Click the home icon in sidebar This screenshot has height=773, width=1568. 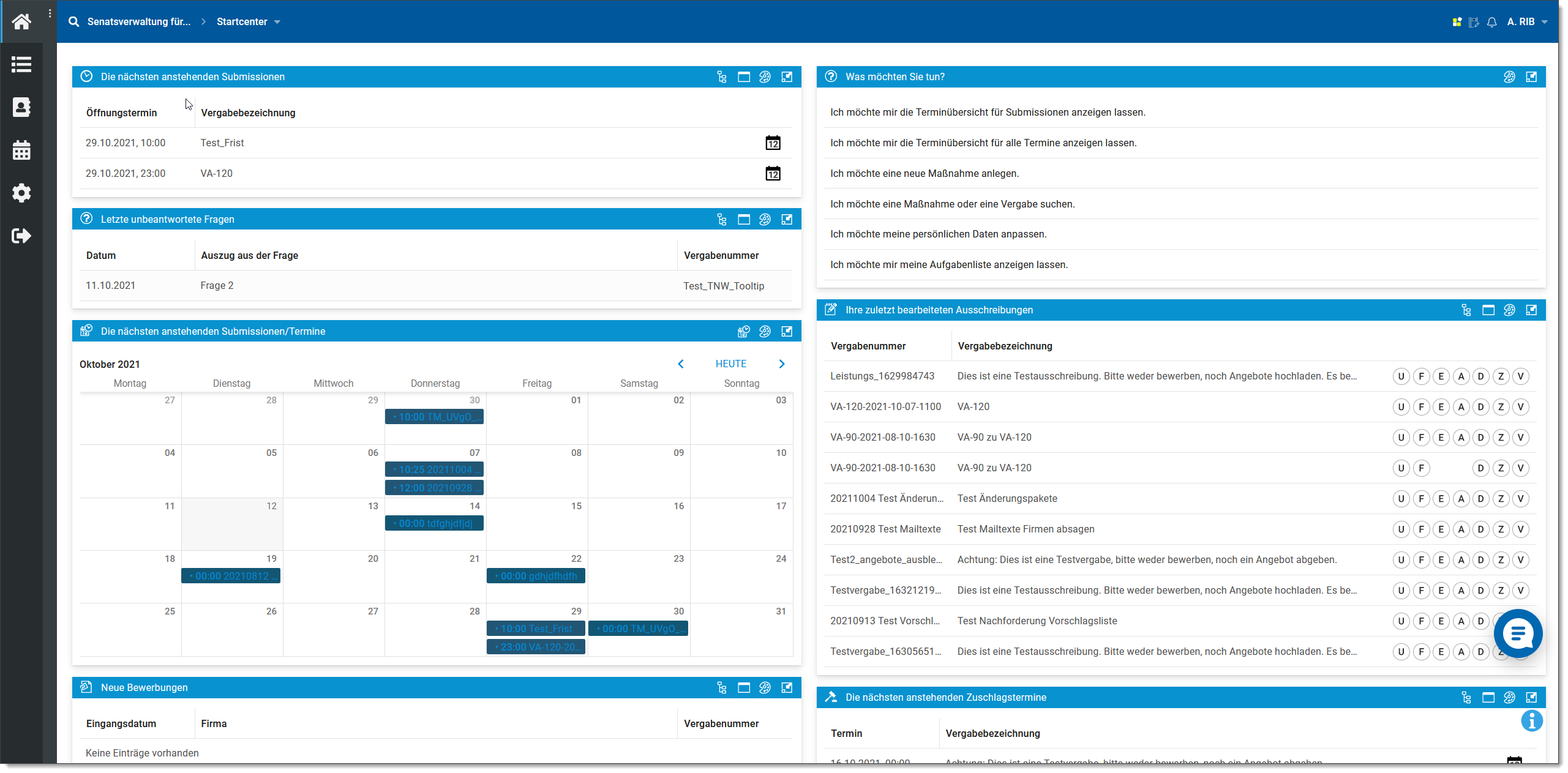click(21, 22)
